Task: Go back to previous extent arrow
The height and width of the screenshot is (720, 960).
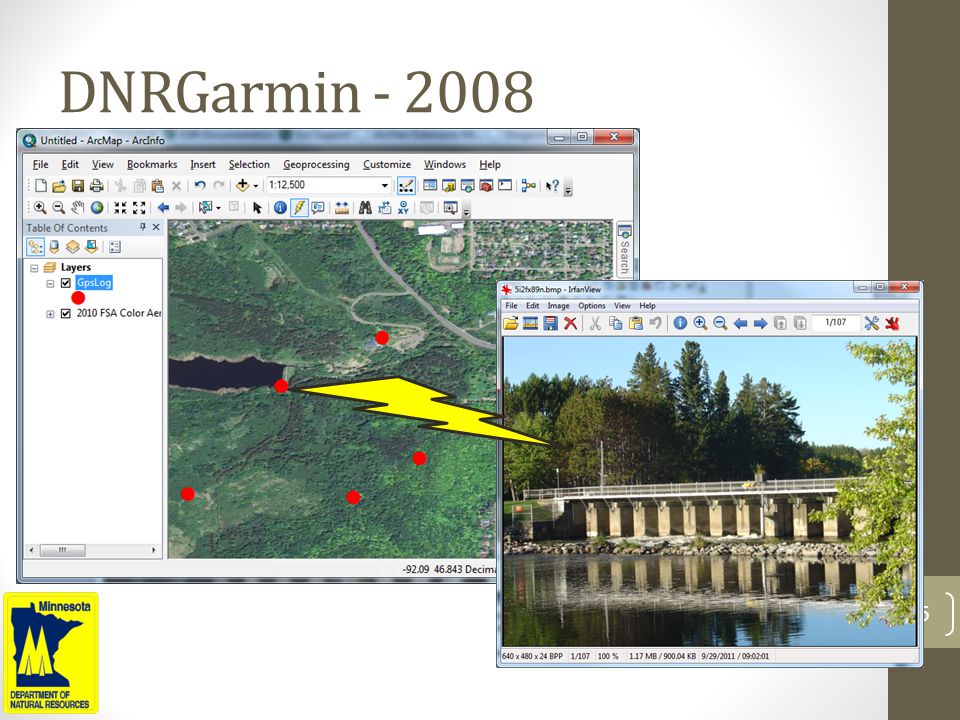Action: pos(163,208)
